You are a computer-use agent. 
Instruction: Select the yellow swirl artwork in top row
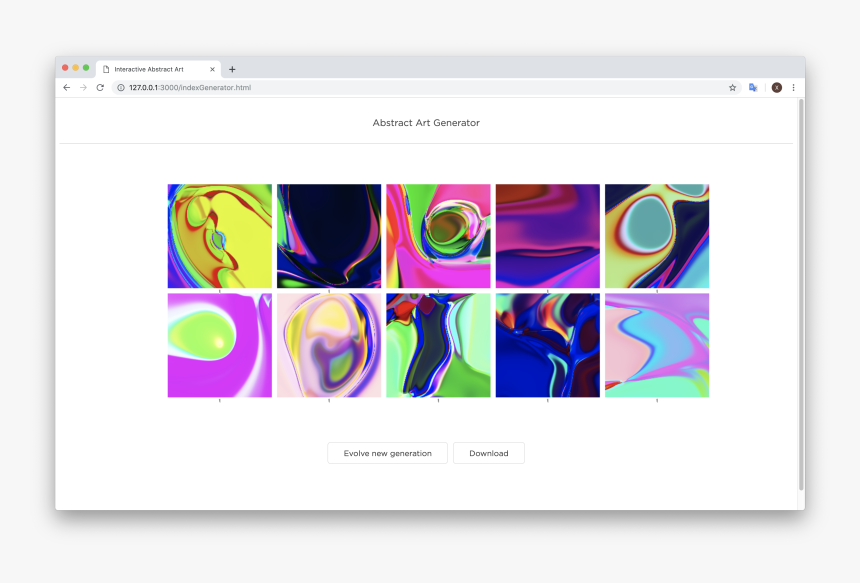(x=219, y=236)
